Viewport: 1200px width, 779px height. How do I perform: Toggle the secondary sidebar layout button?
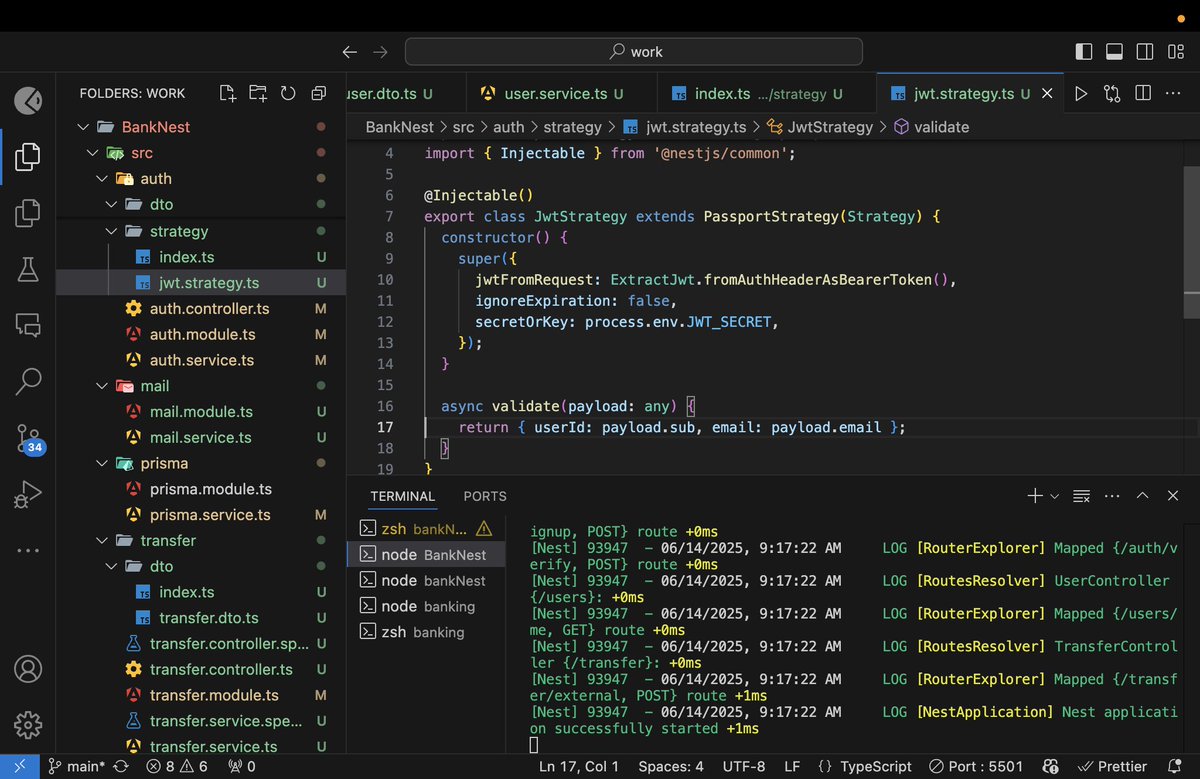coord(1146,52)
